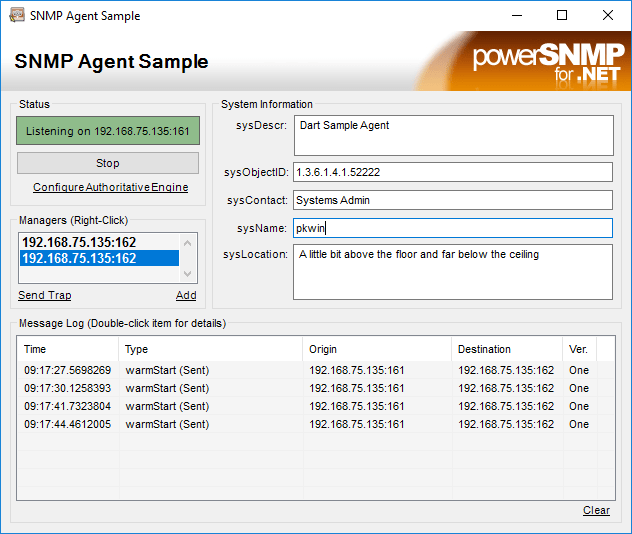
Task: Click the Stop button
Action: coord(108,163)
